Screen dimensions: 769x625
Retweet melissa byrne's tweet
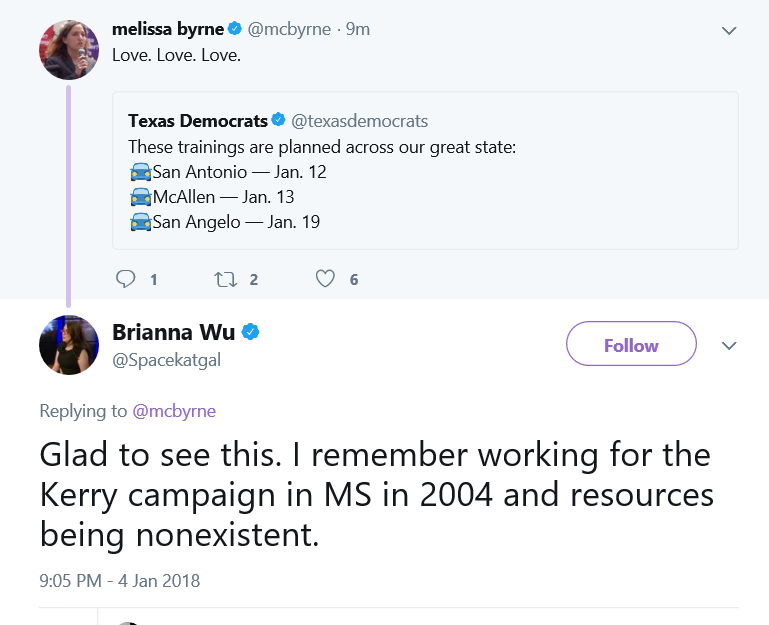pyautogui.click(x=226, y=279)
